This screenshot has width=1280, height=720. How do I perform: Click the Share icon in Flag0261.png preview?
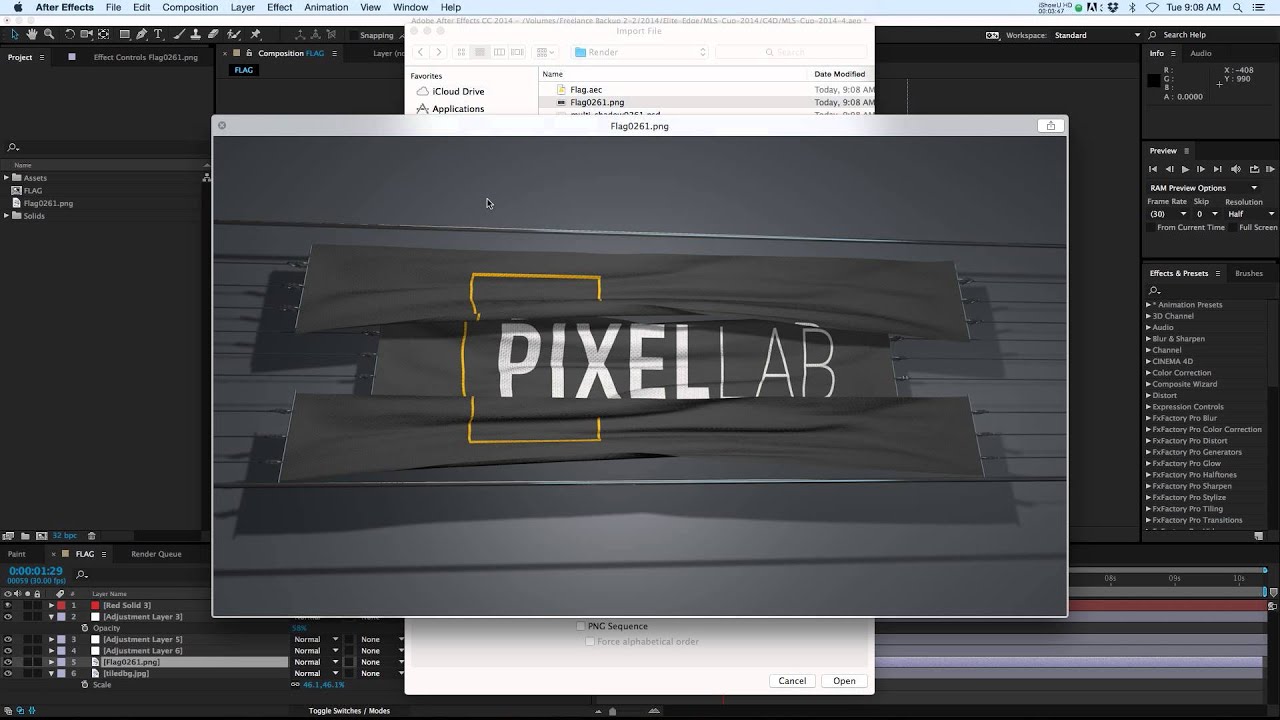1050,126
